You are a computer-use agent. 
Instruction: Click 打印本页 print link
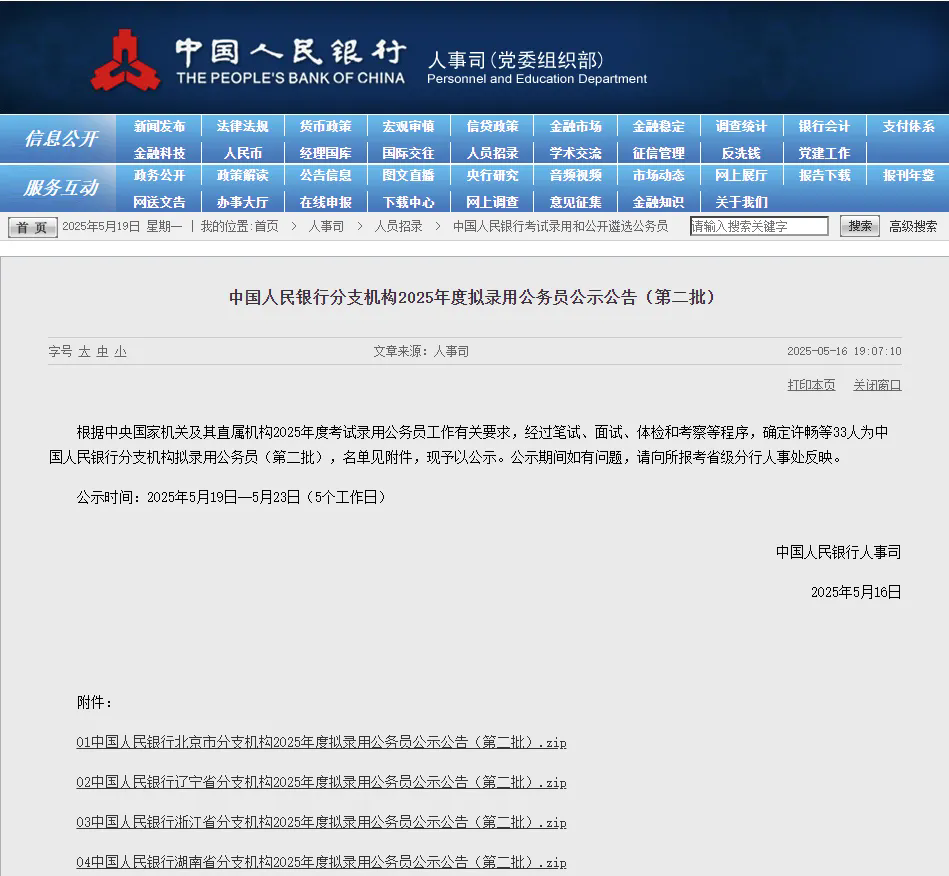tap(811, 385)
